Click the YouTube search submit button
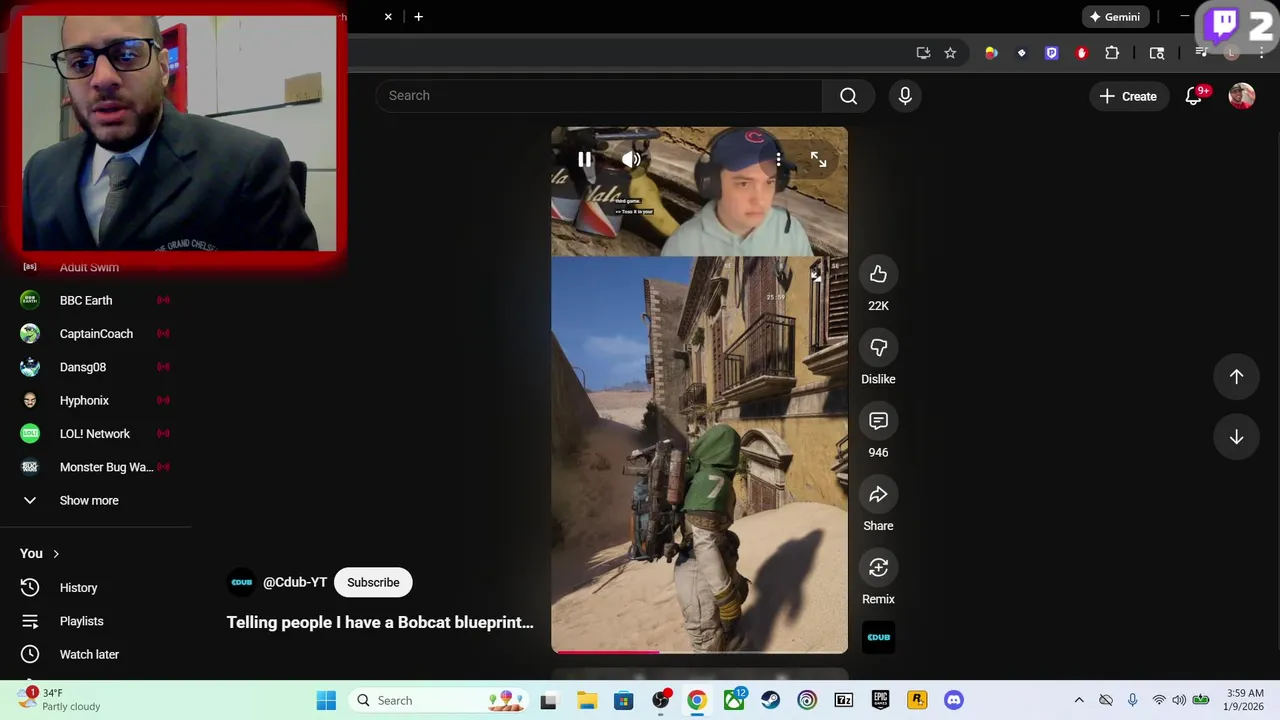1280x720 pixels. pos(848,96)
